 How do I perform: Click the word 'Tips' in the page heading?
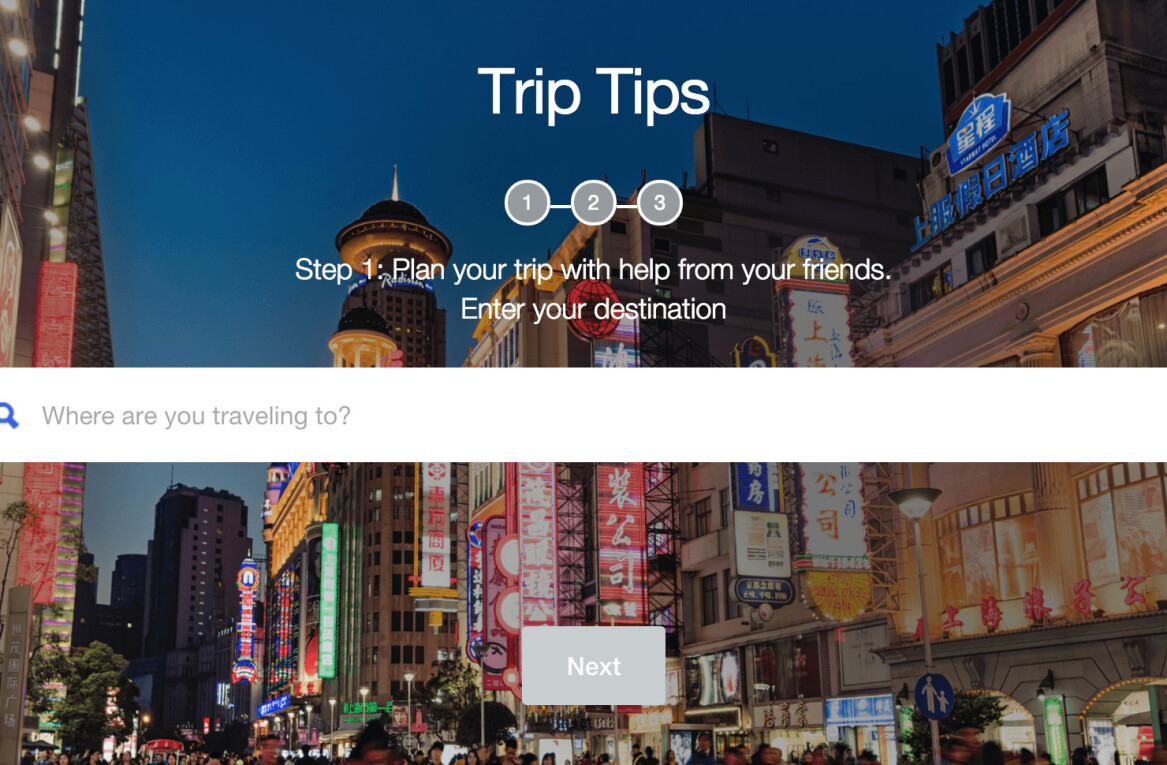tap(652, 94)
